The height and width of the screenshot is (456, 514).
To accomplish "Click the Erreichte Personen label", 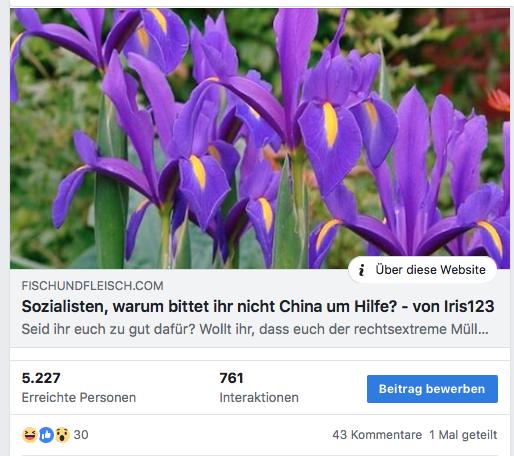I will tap(79, 397).
